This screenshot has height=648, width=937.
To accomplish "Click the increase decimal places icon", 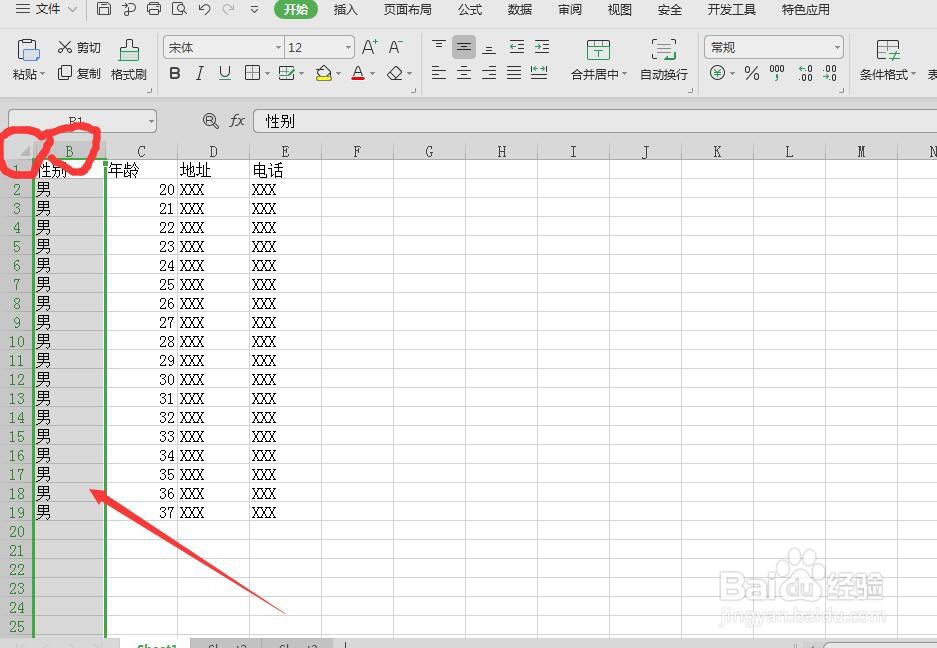I will point(805,73).
